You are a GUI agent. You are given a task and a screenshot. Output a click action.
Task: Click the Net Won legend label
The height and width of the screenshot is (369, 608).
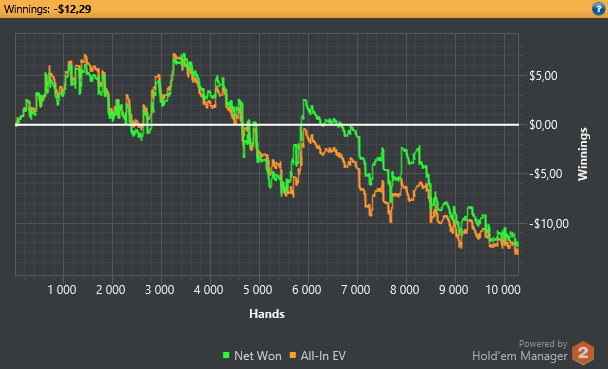tap(257, 356)
